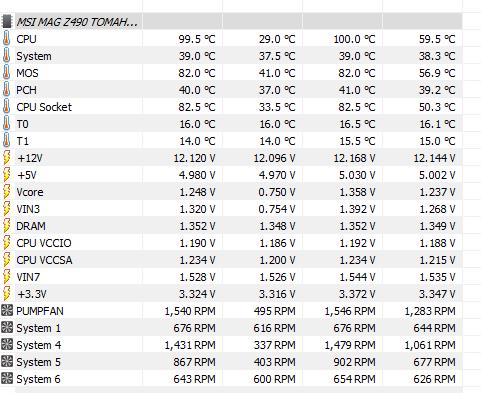Click the CPU current value 99.5 °C
Screen dimensions: 481x393
(197, 39)
